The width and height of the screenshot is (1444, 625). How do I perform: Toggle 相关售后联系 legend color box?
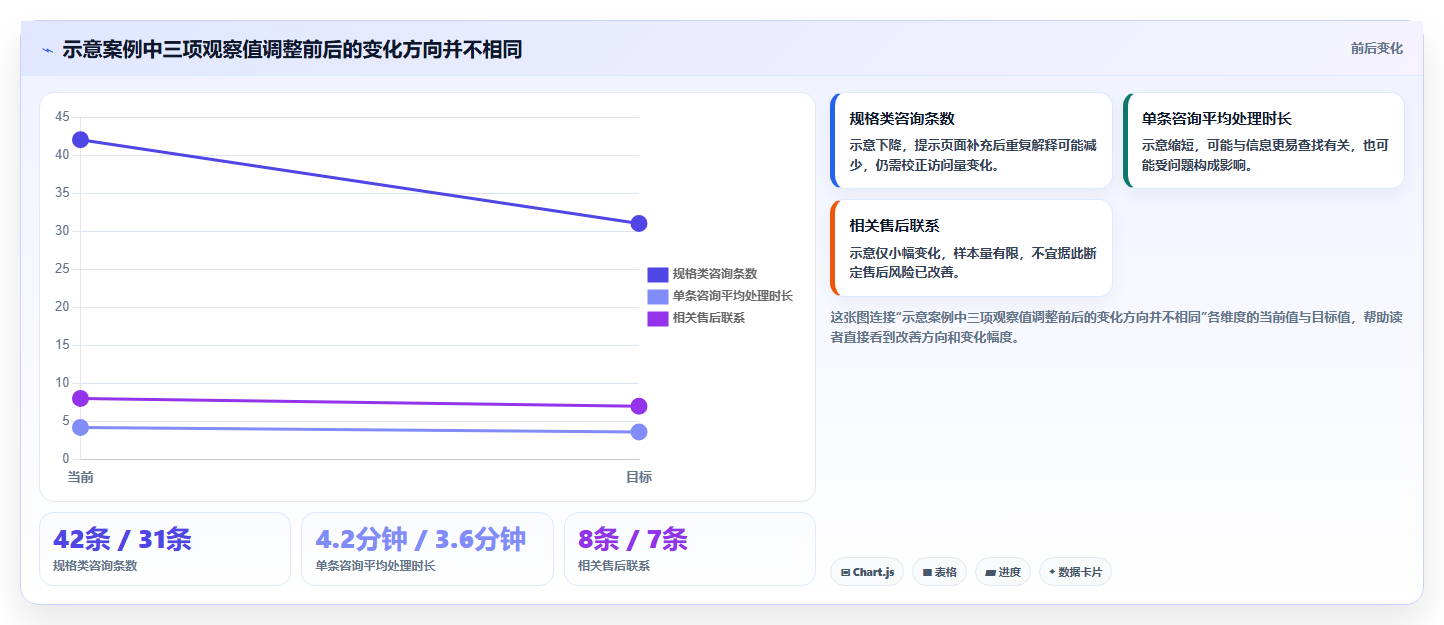658,318
